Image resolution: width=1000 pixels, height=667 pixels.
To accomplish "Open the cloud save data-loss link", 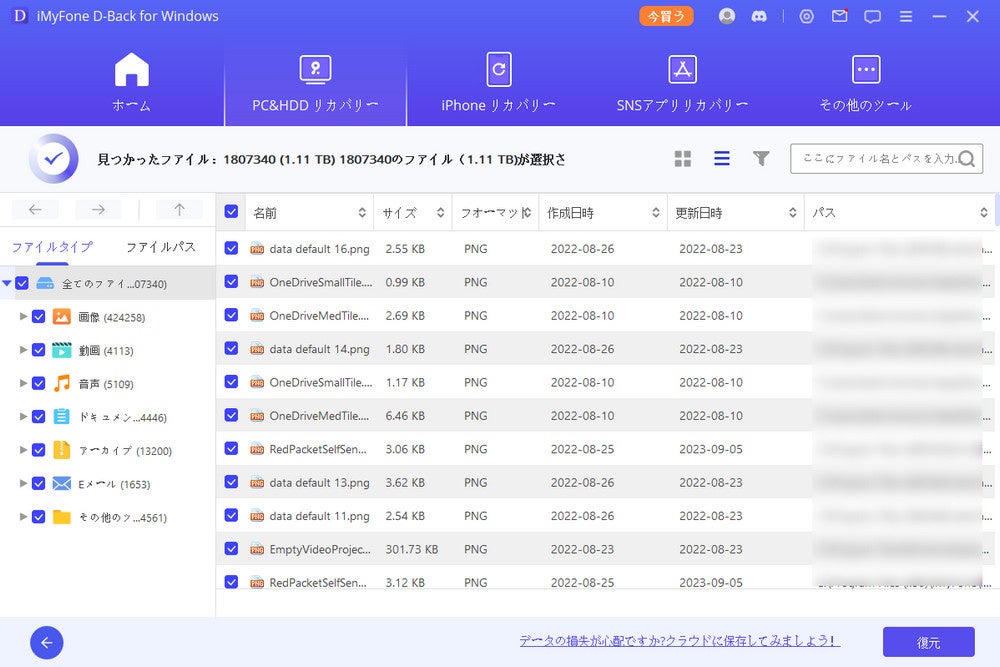I will 678,641.
